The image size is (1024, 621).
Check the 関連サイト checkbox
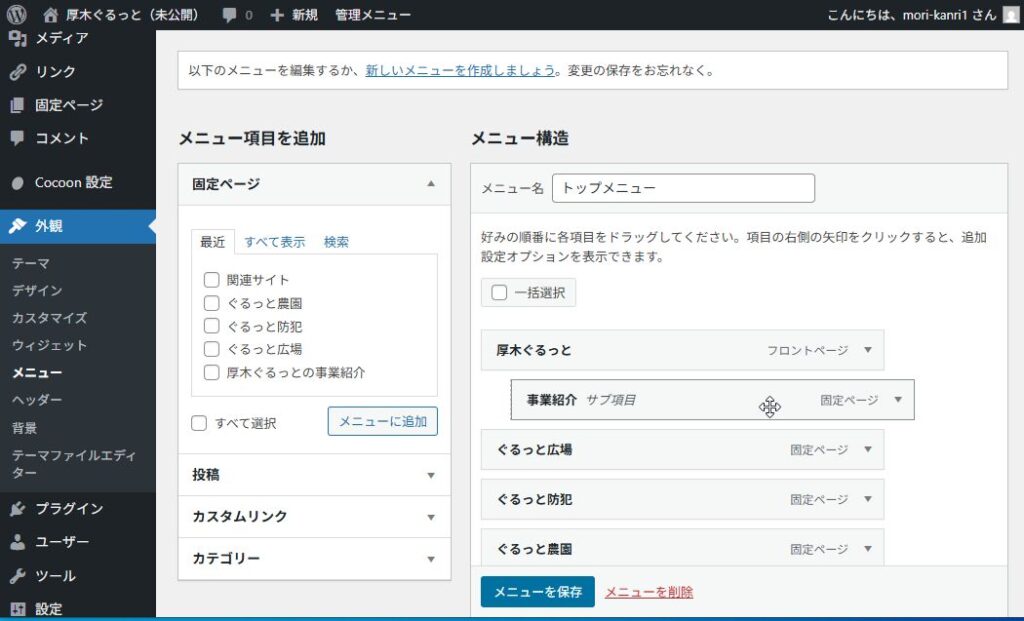211,280
